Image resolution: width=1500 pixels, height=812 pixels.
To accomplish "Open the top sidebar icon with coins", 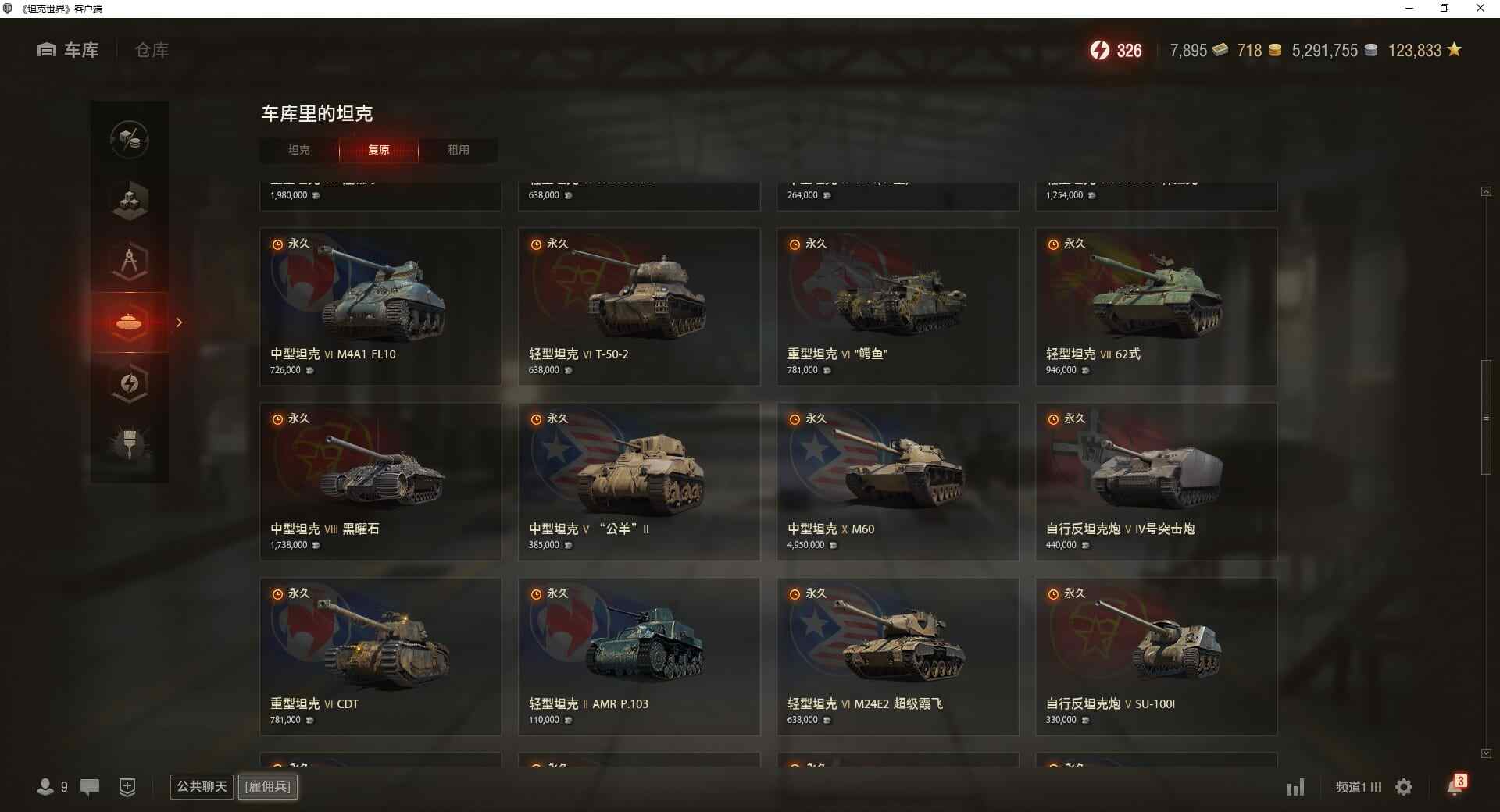I will [130, 140].
